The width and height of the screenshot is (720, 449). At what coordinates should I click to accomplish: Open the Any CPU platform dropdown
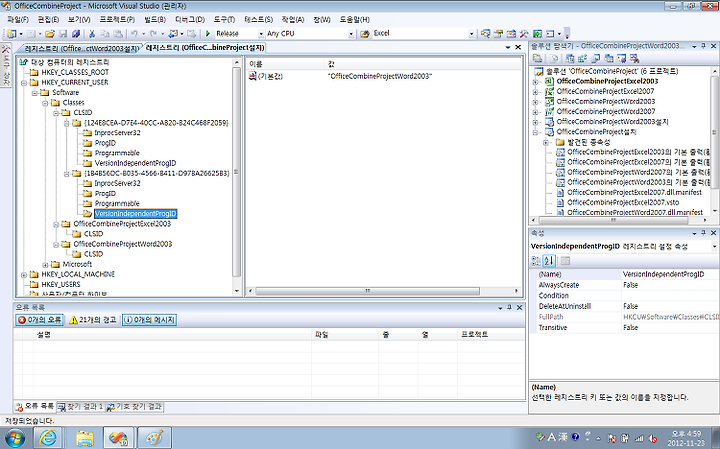tap(351, 34)
